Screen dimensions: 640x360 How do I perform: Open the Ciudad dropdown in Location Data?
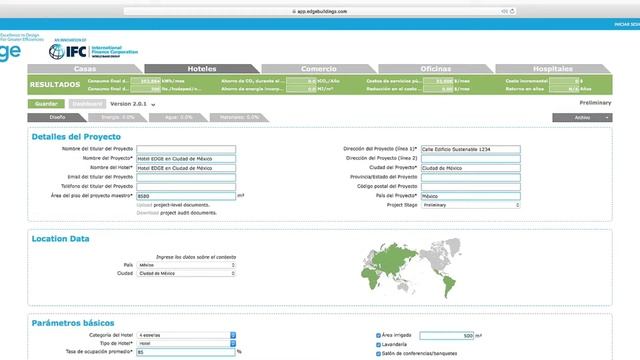point(186,273)
